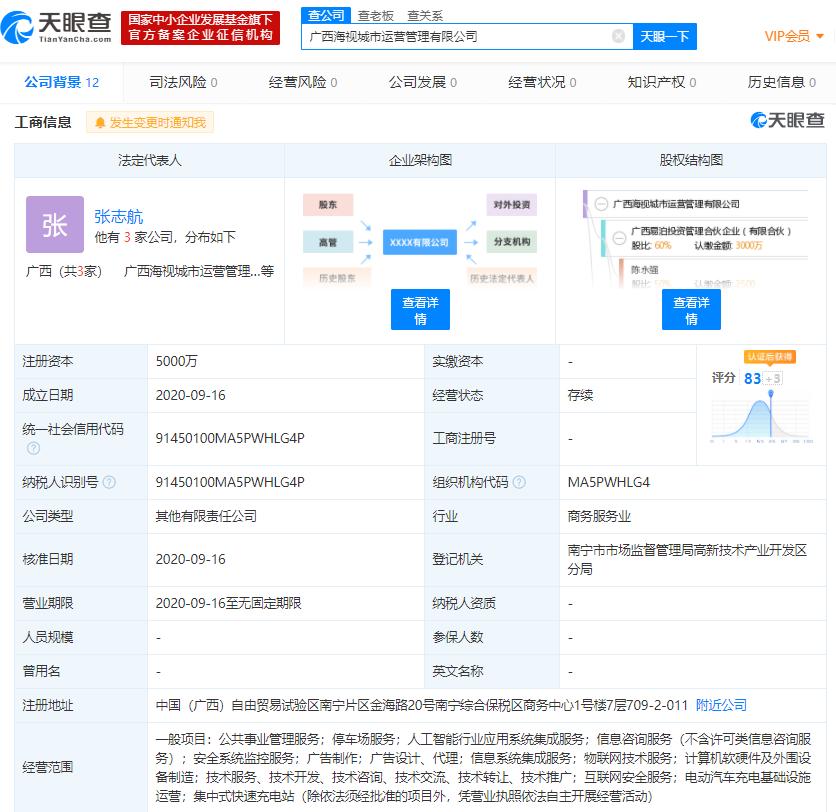Open the 经营风险 tab
836x812 pixels.
(x=303, y=82)
